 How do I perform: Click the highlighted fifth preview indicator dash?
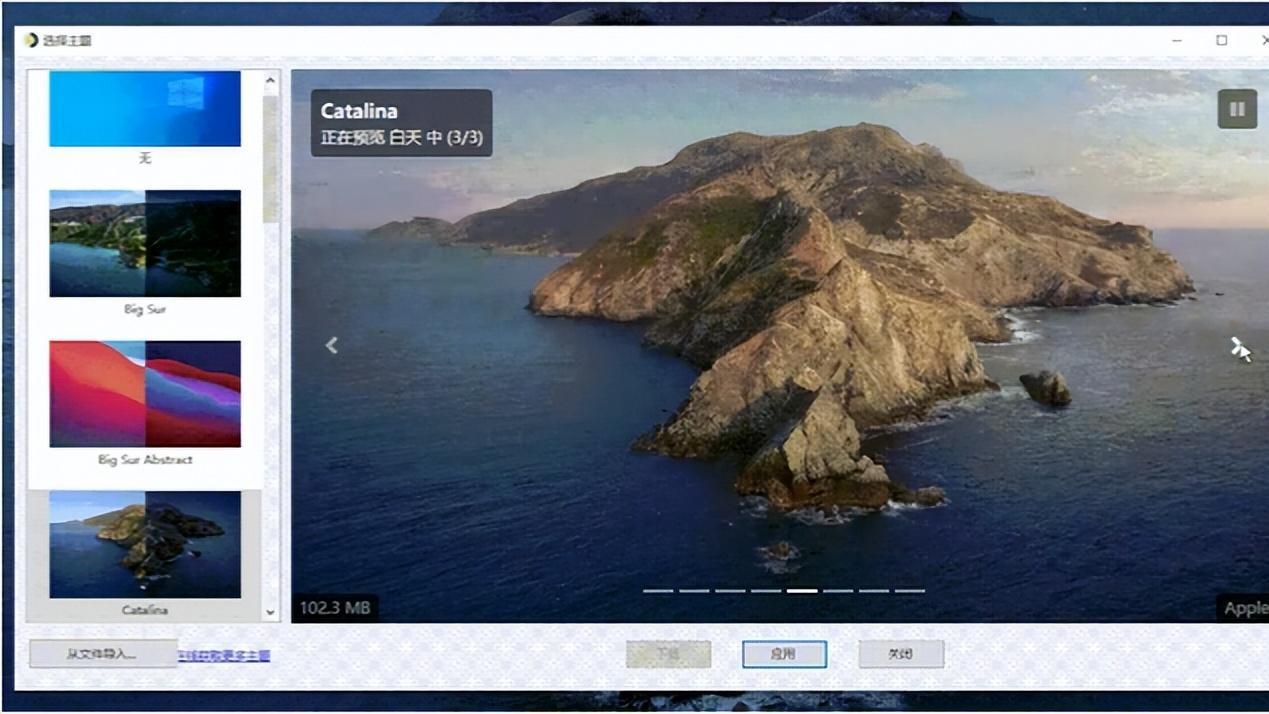[802, 591]
